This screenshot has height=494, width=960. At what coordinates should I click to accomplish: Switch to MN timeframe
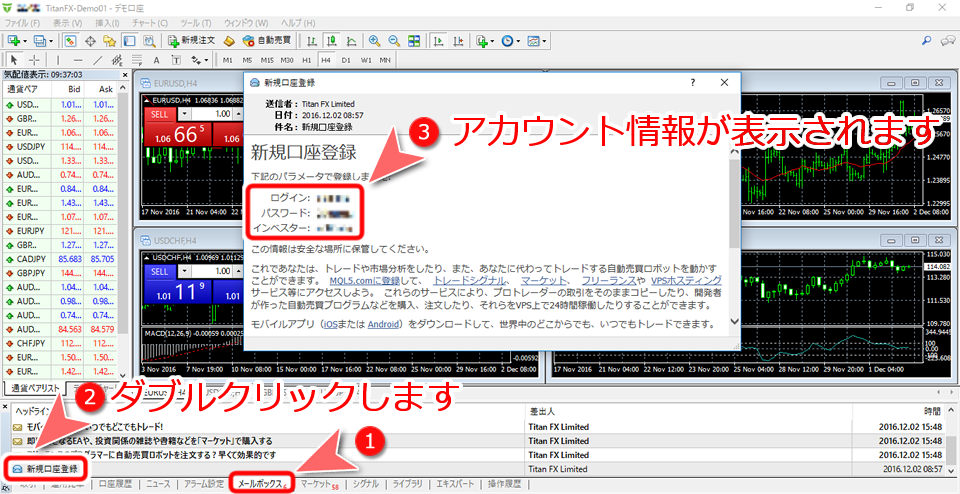[x=385, y=60]
